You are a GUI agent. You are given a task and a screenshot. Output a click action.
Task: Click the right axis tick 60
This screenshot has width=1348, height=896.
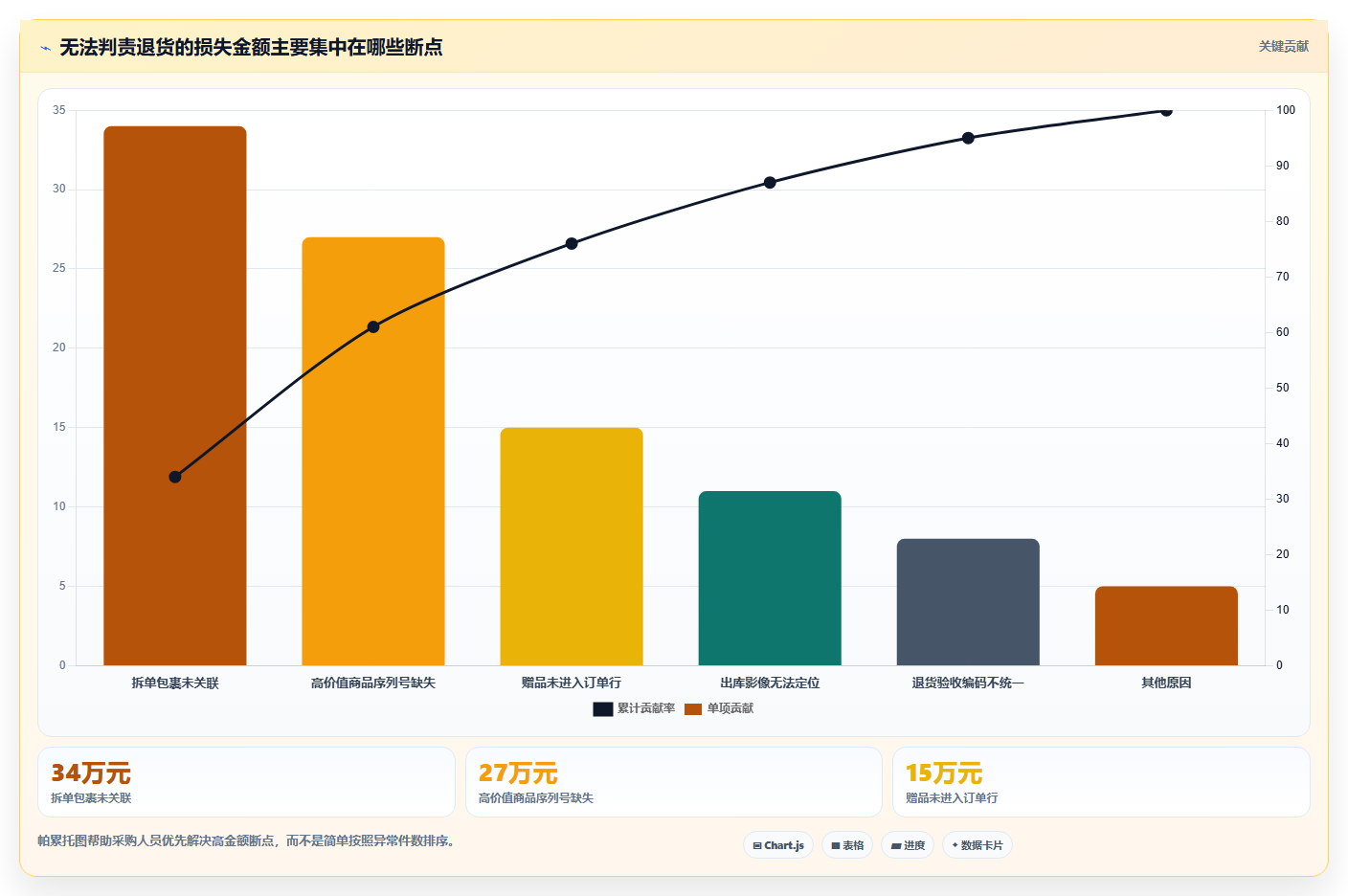pyautogui.click(x=1283, y=332)
